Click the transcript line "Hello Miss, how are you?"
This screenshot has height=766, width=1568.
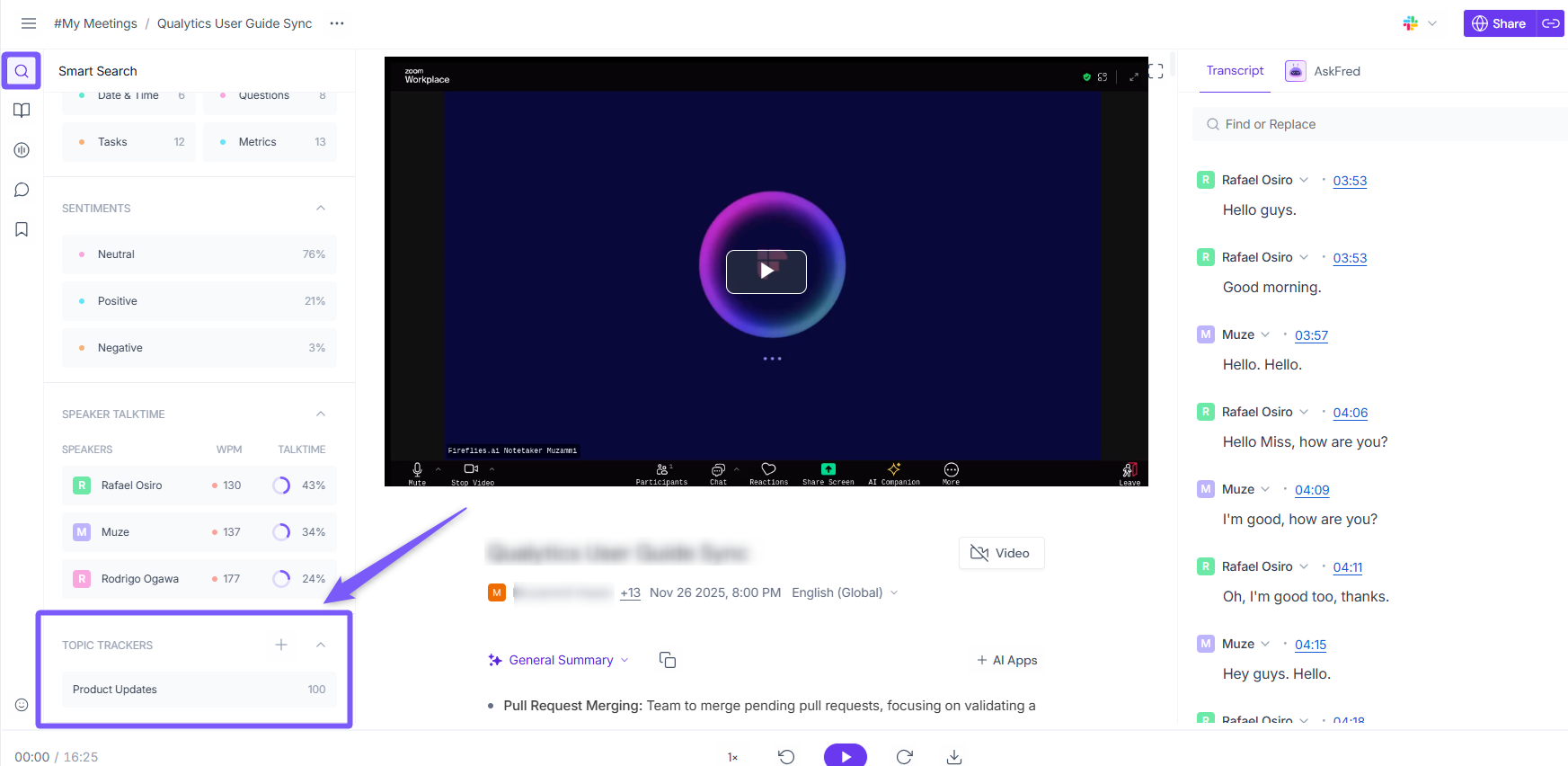pos(1305,441)
